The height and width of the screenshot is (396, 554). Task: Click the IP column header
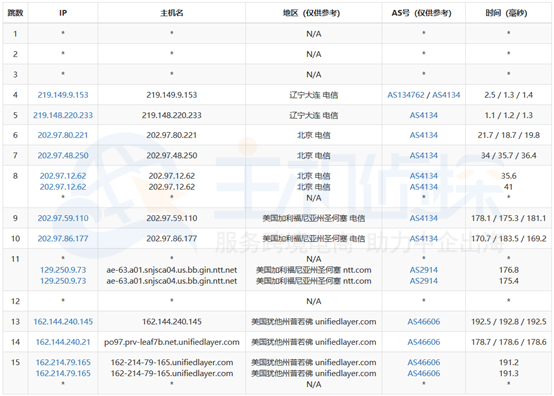63,13
